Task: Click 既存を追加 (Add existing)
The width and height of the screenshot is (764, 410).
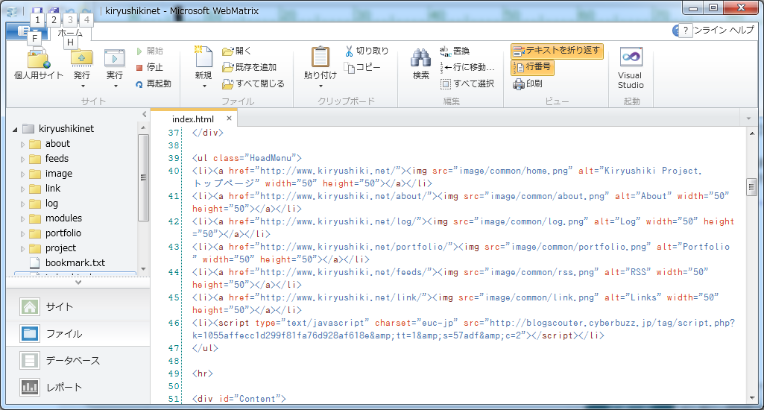Action: [x=249, y=67]
